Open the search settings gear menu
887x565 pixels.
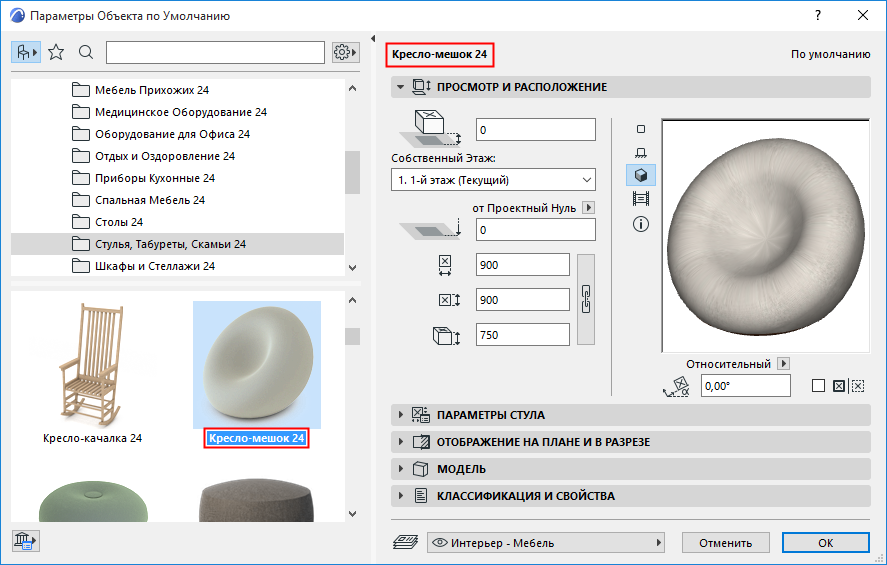click(345, 53)
